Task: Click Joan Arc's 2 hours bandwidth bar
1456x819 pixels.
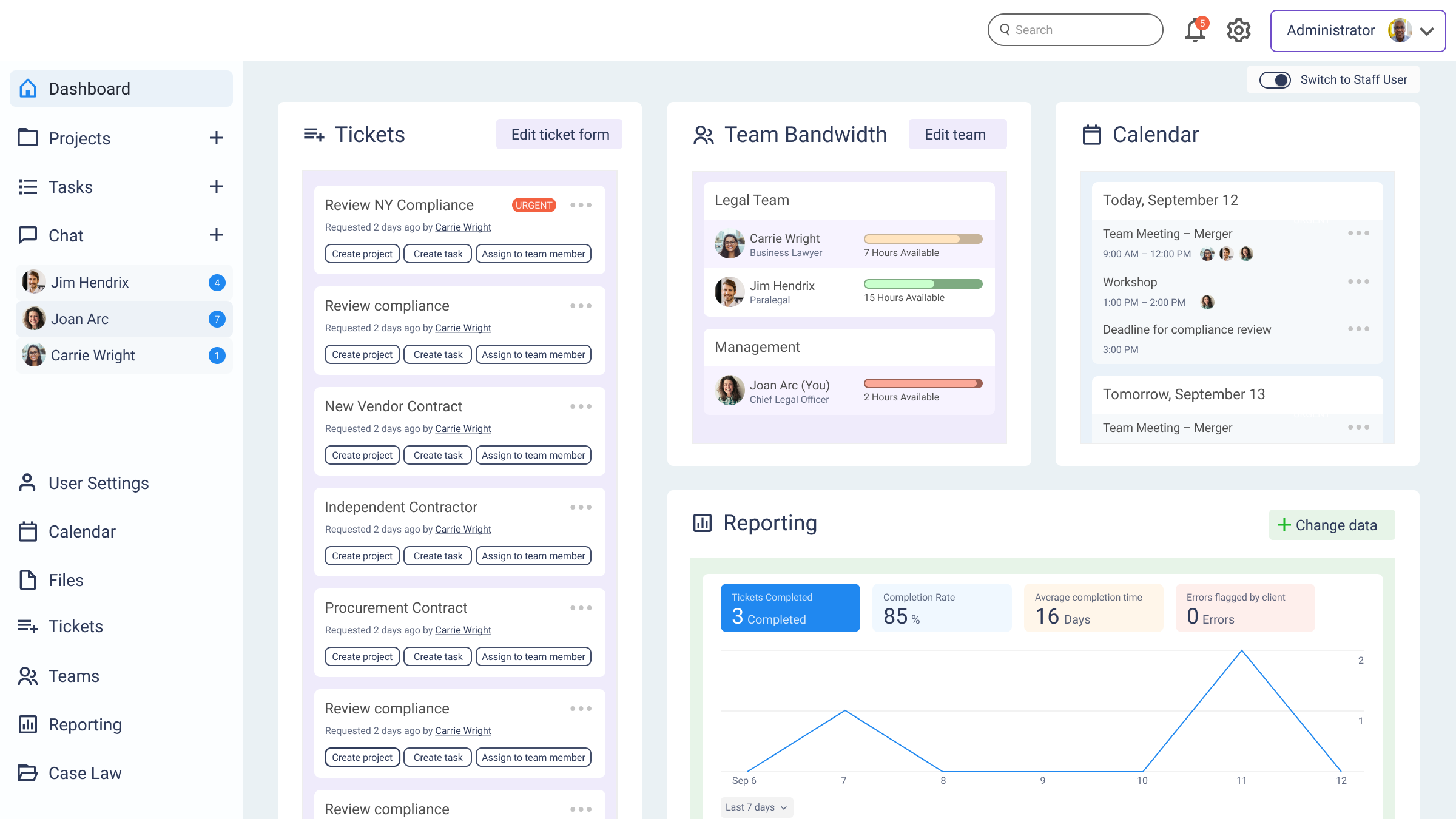Action: pos(923,383)
